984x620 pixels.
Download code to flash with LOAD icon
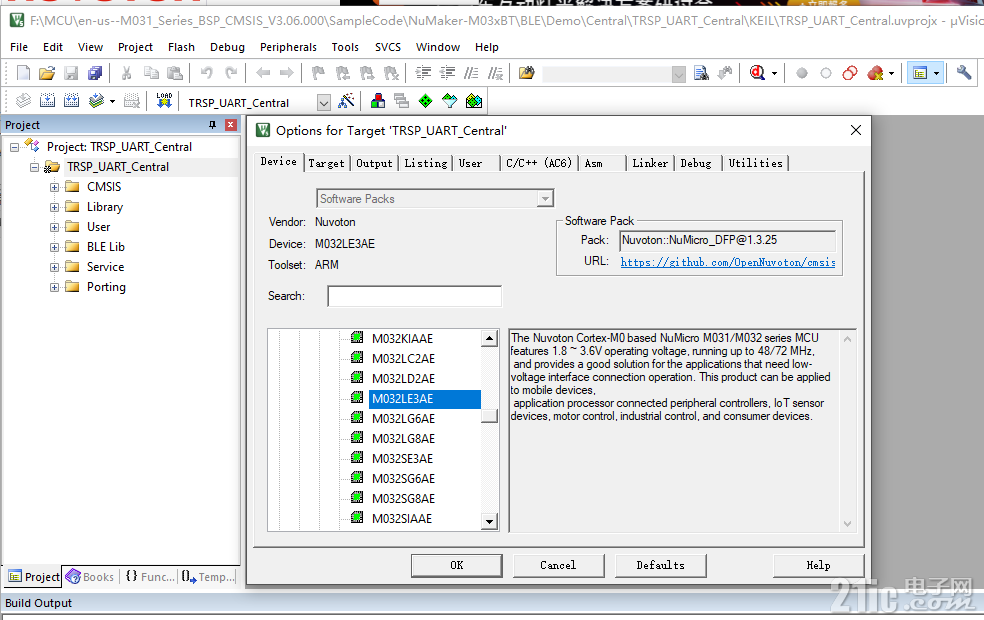pos(164,100)
